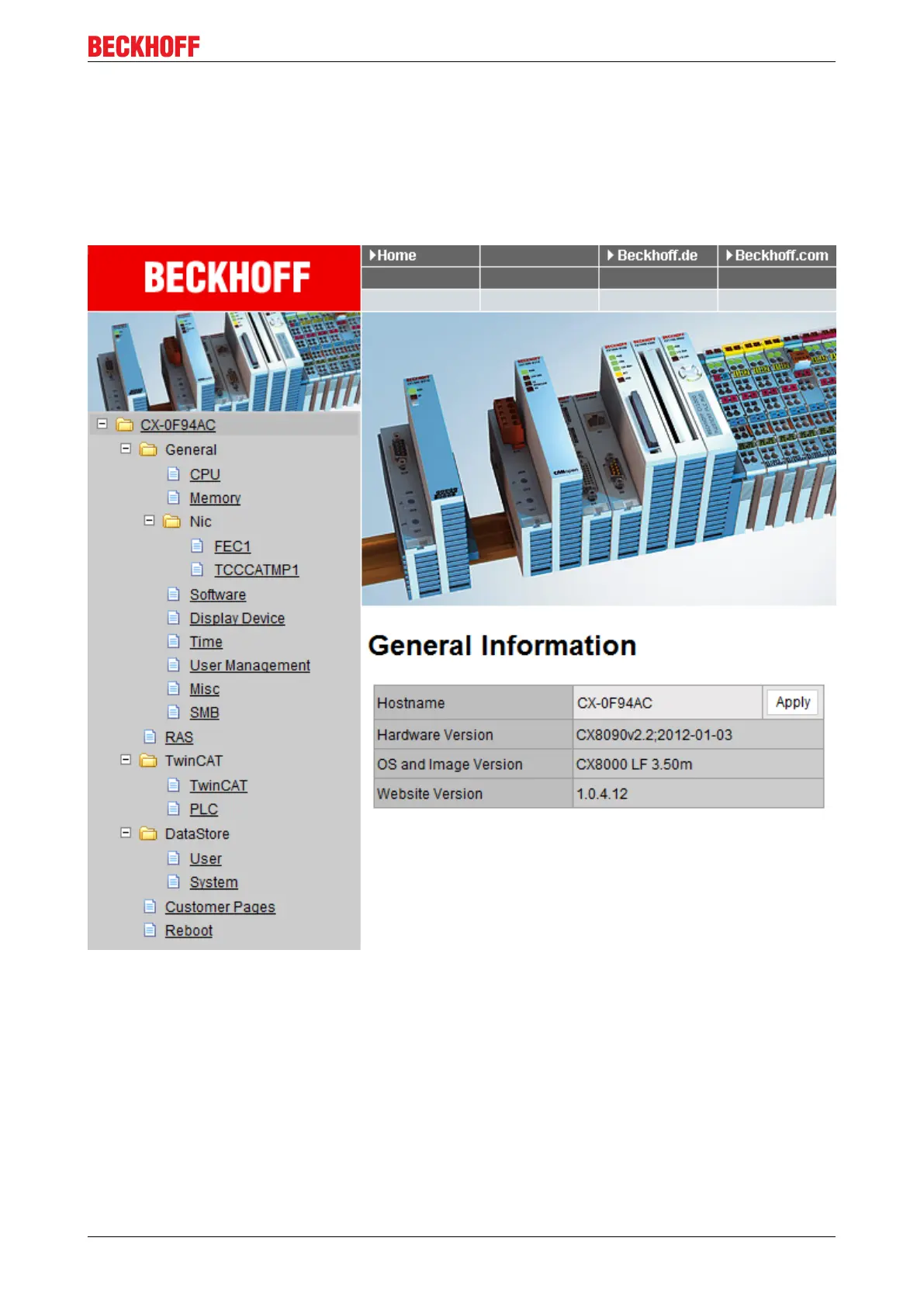Screen dimensions: 924x1307
Task: Collapse the General tree folder
Action: (126, 449)
